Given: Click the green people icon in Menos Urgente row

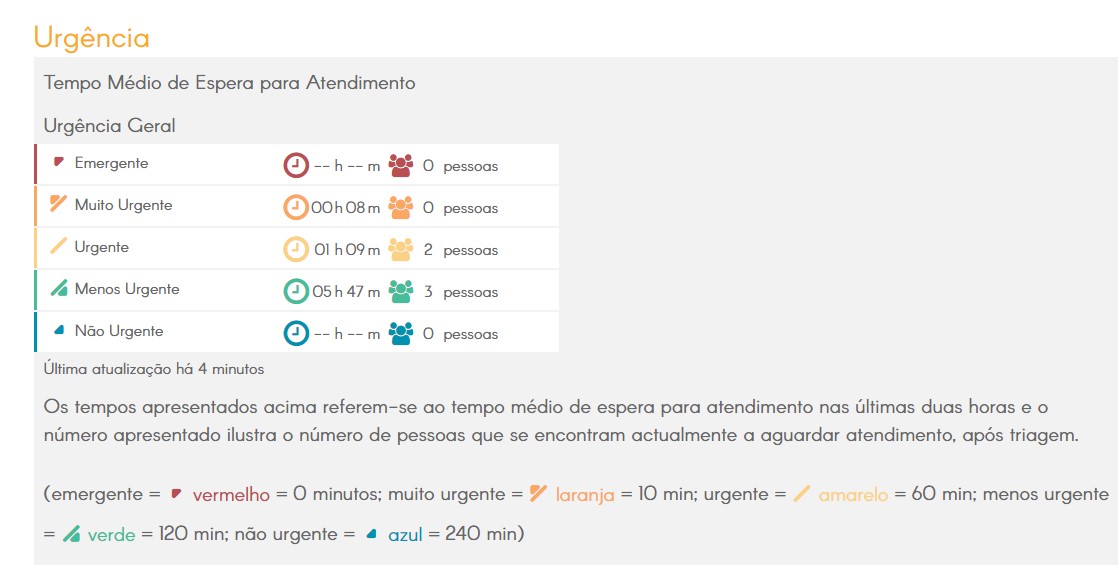Looking at the screenshot, I should coord(401,291).
